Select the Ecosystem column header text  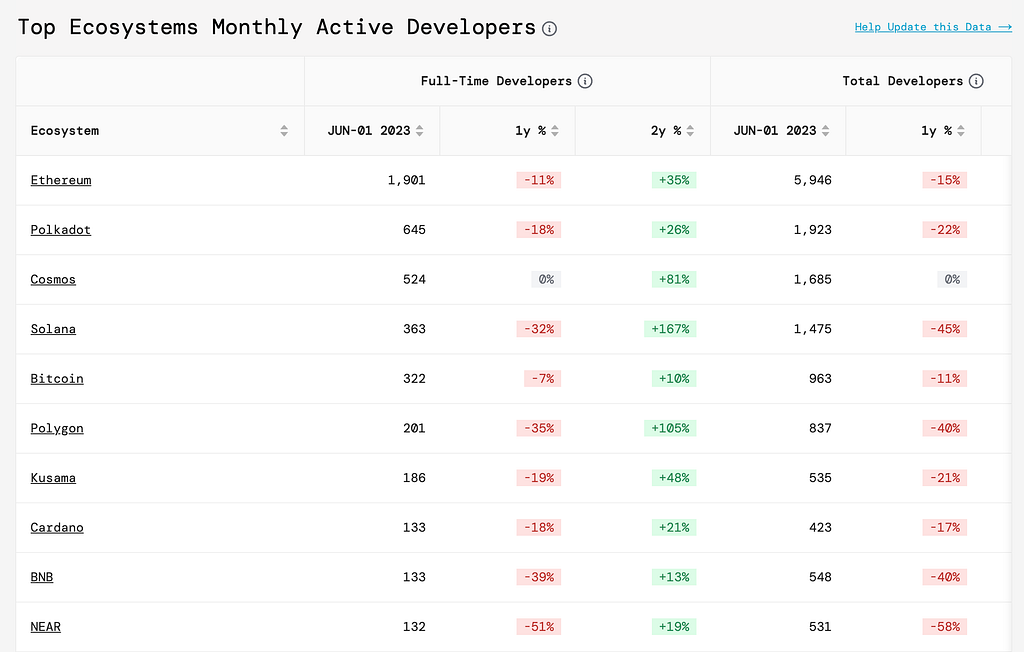coord(65,131)
